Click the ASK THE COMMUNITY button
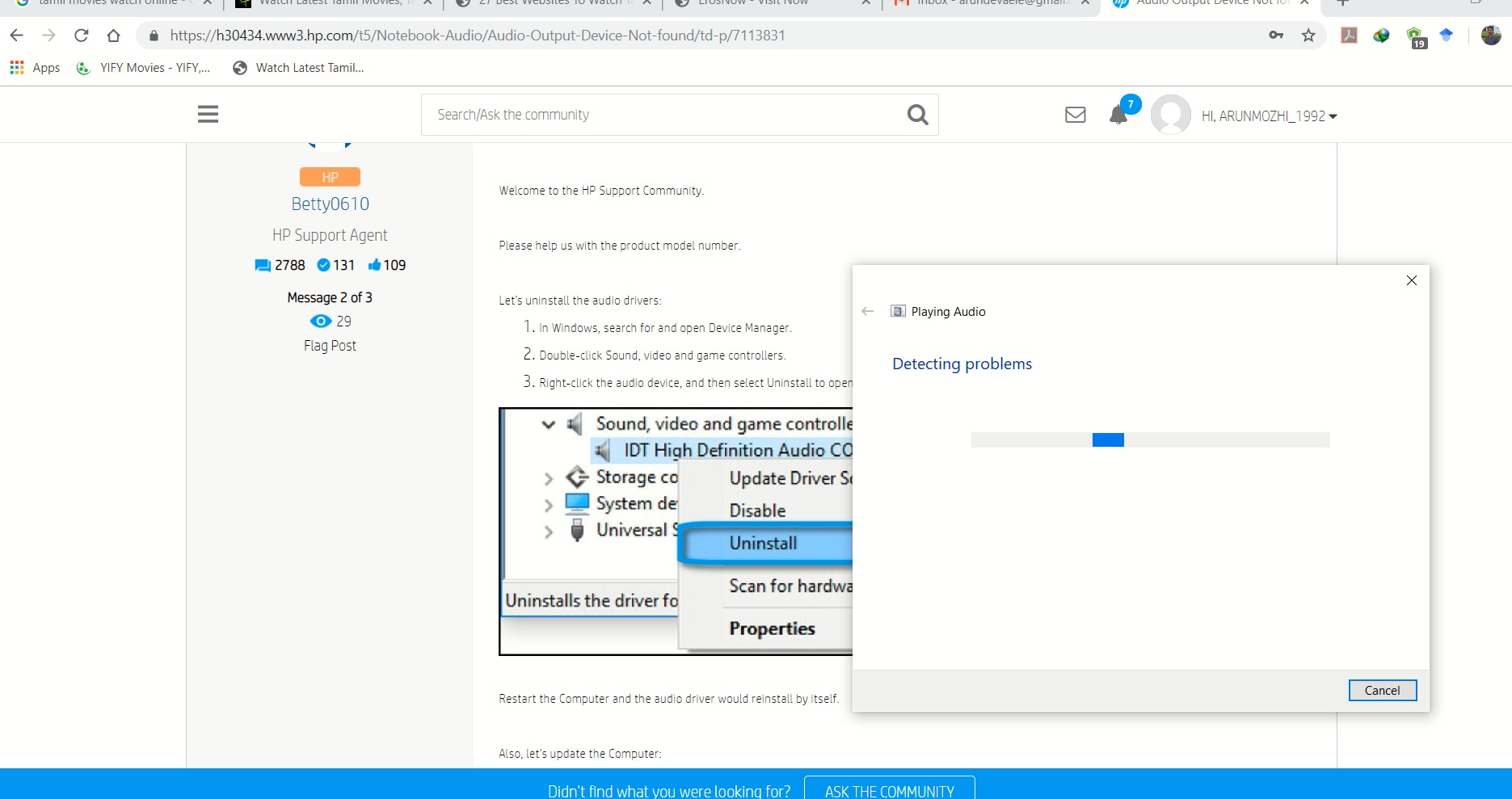This screenshot has height=799, width=1512. tap(889, 789)
